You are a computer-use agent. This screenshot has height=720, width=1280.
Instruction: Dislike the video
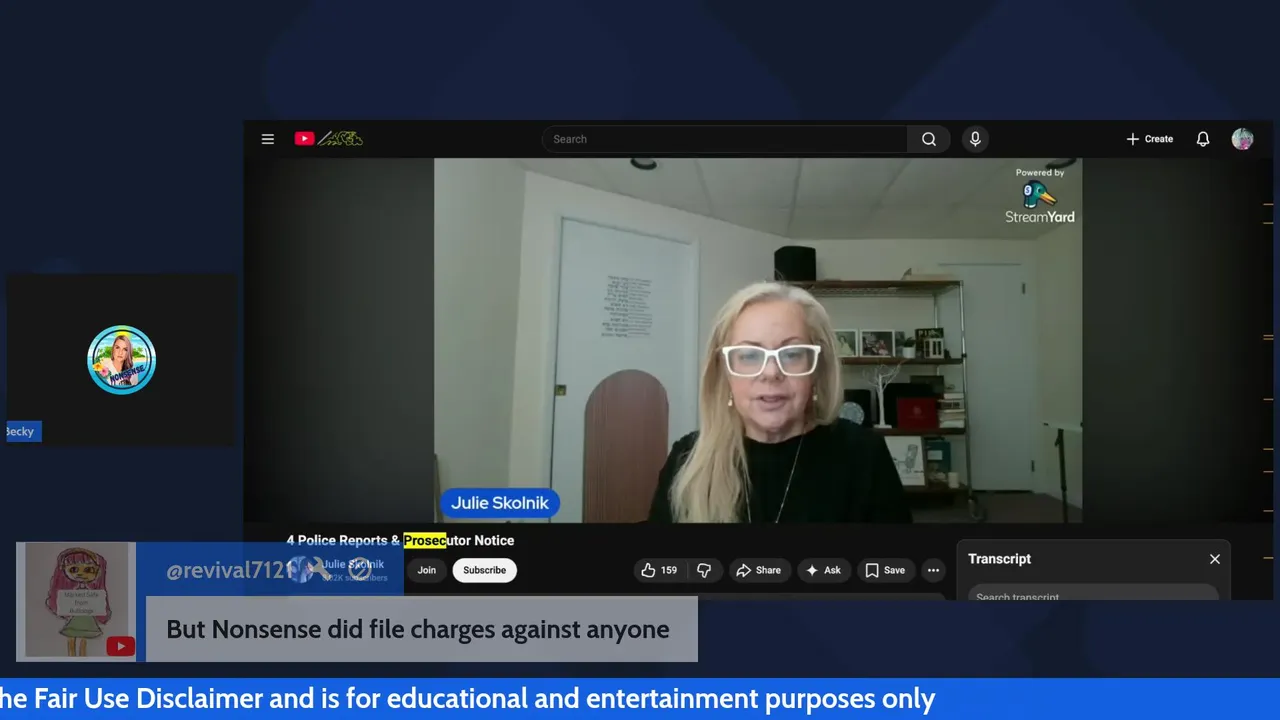coord(704,570)
